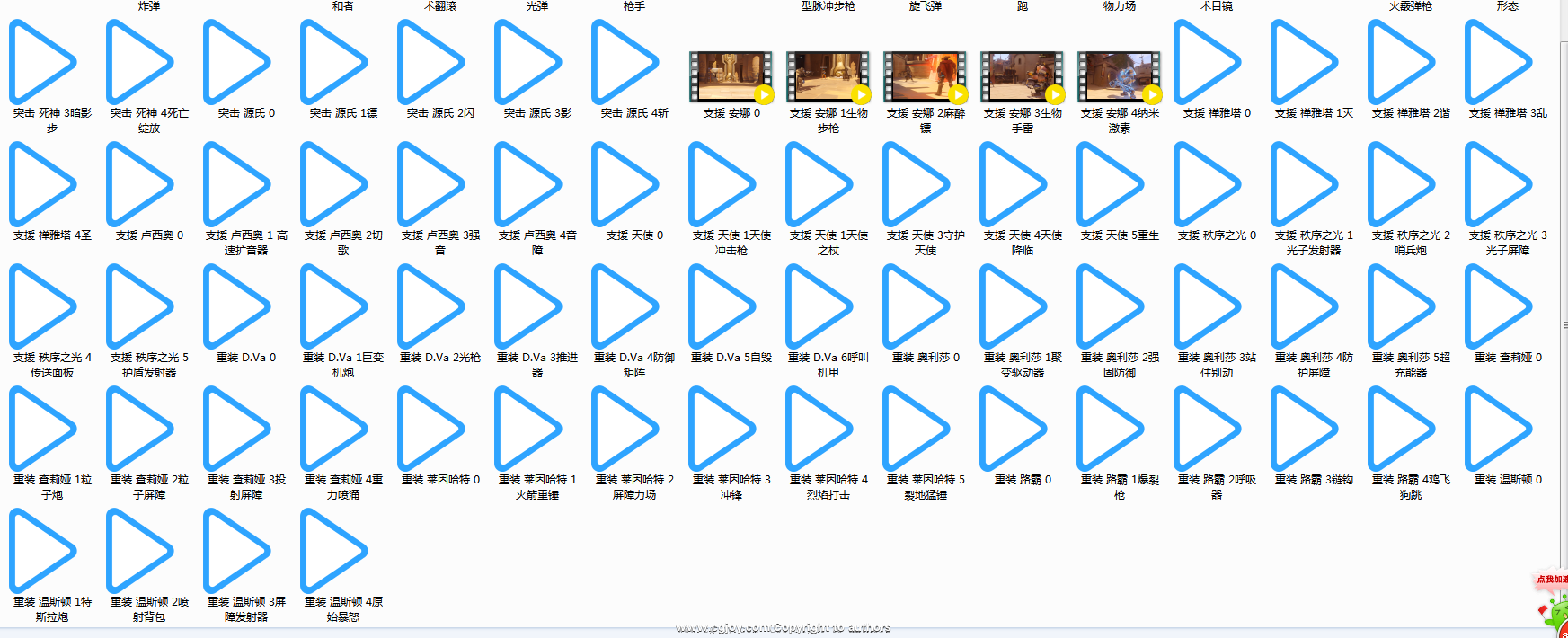Image resolution: width=1568 pixels, height=638 pixels.
Task: Choose the 支援 秩序之光 5 护盾发射器 file
Action: pyautogui.click(x=140, y=306)
